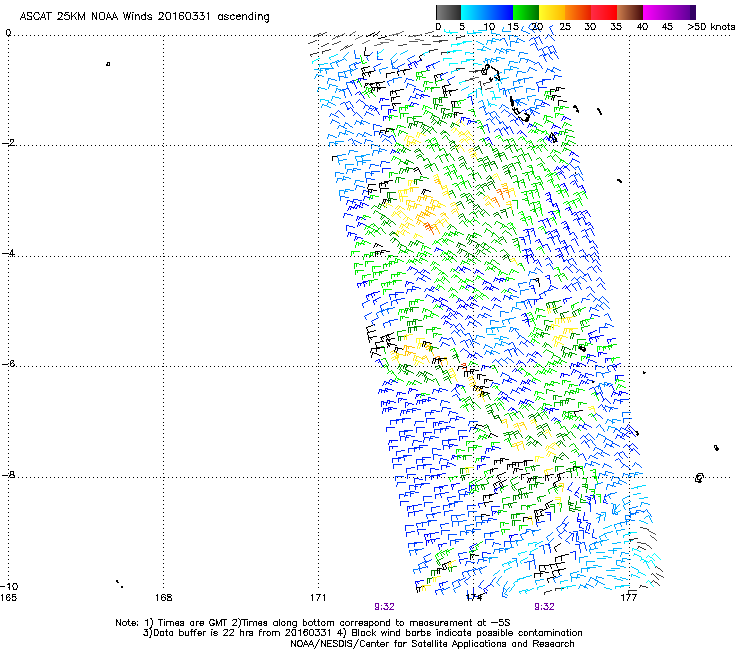
Task: Click the note line about 'Data buffer is 22 hrs'
Action: (x=362, y=633)
